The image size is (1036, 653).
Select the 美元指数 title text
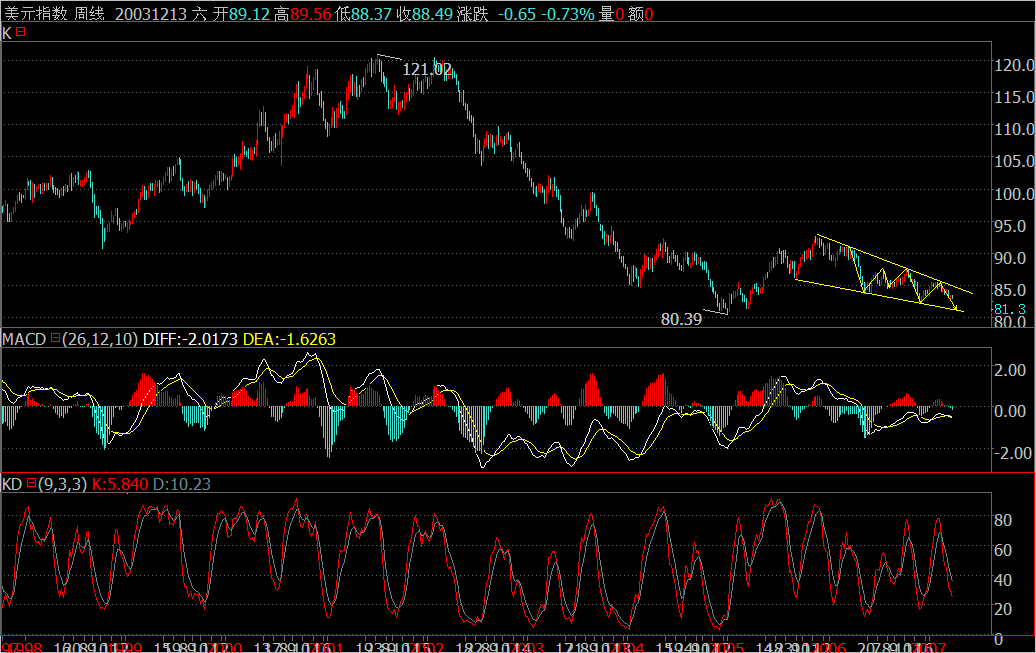[x=36, y=14]
